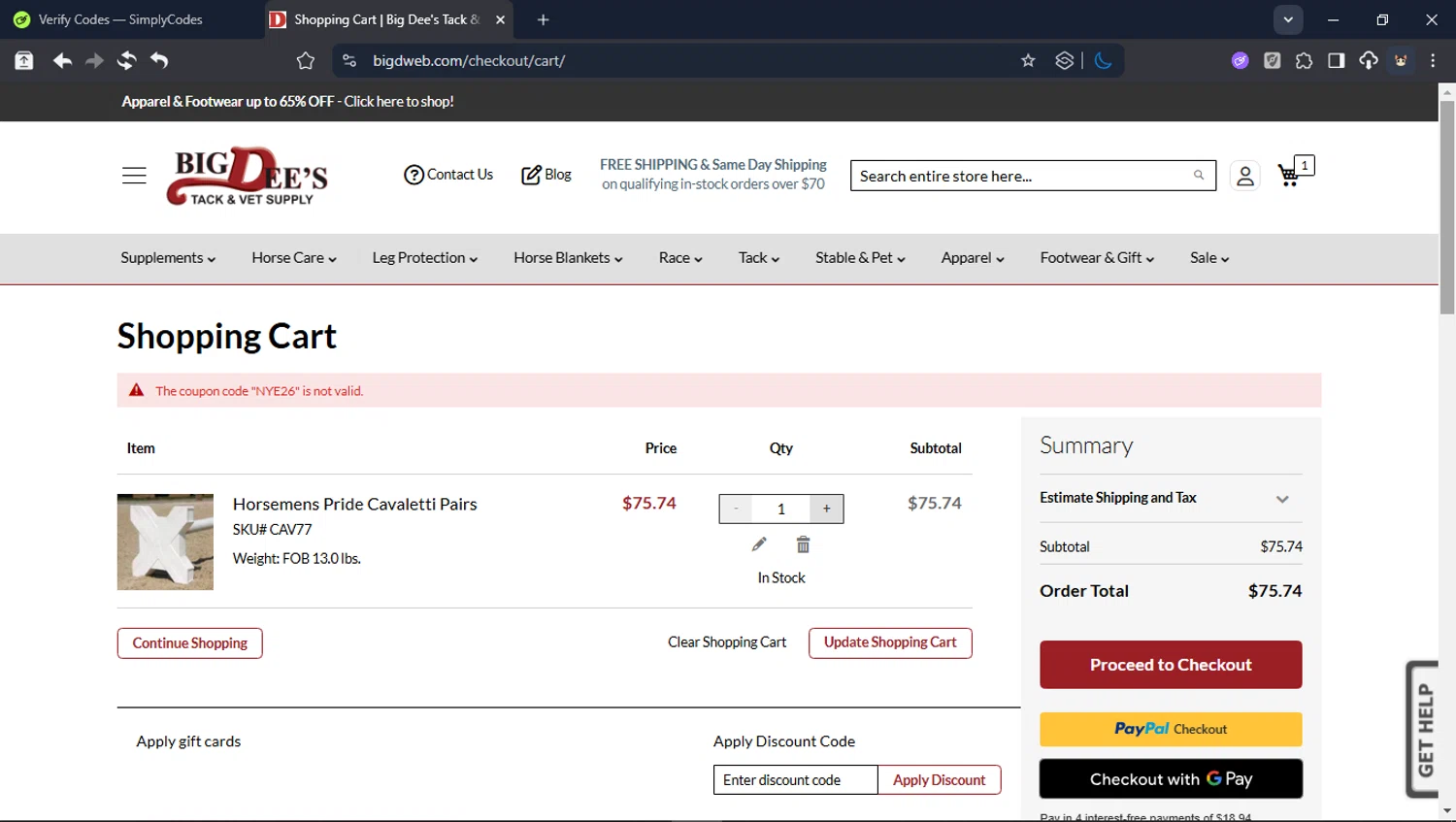Viewport: 1456px width, 822px height.
Task: Open the Cavaletti Pairs product thumbnail
Action: click(165, 542)
